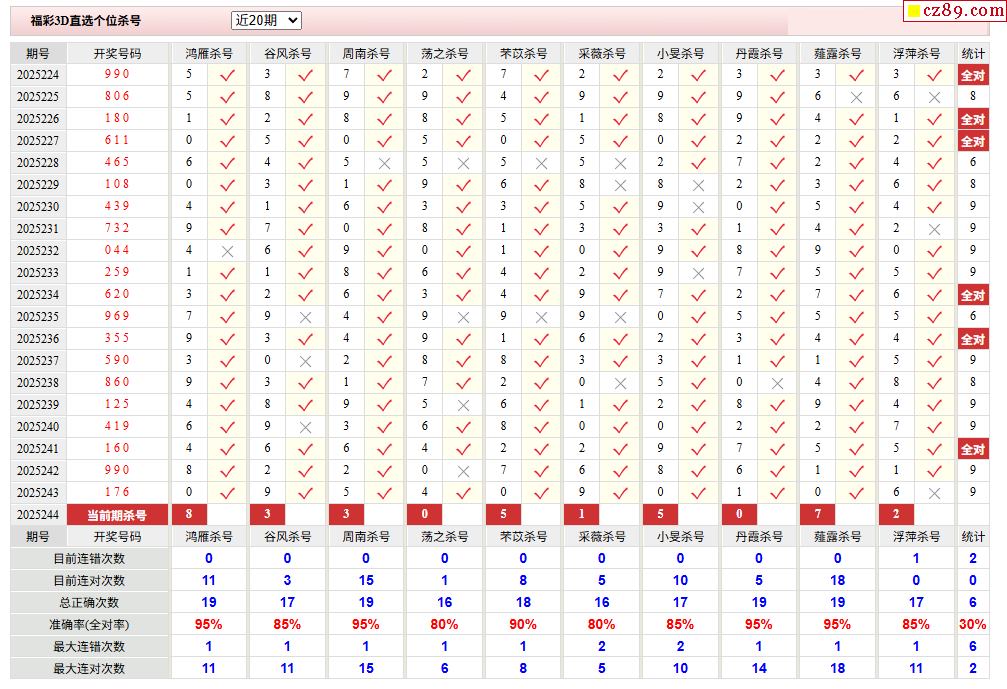This screenshot has height=689, width=1007.
Task: Click the 总正确次数 row label
Action: (89, 603)
